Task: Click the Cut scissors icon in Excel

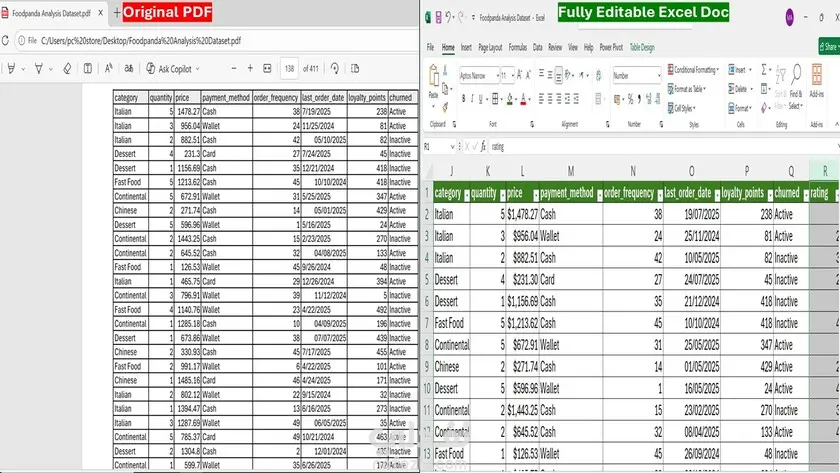Action: pos(445,70)
